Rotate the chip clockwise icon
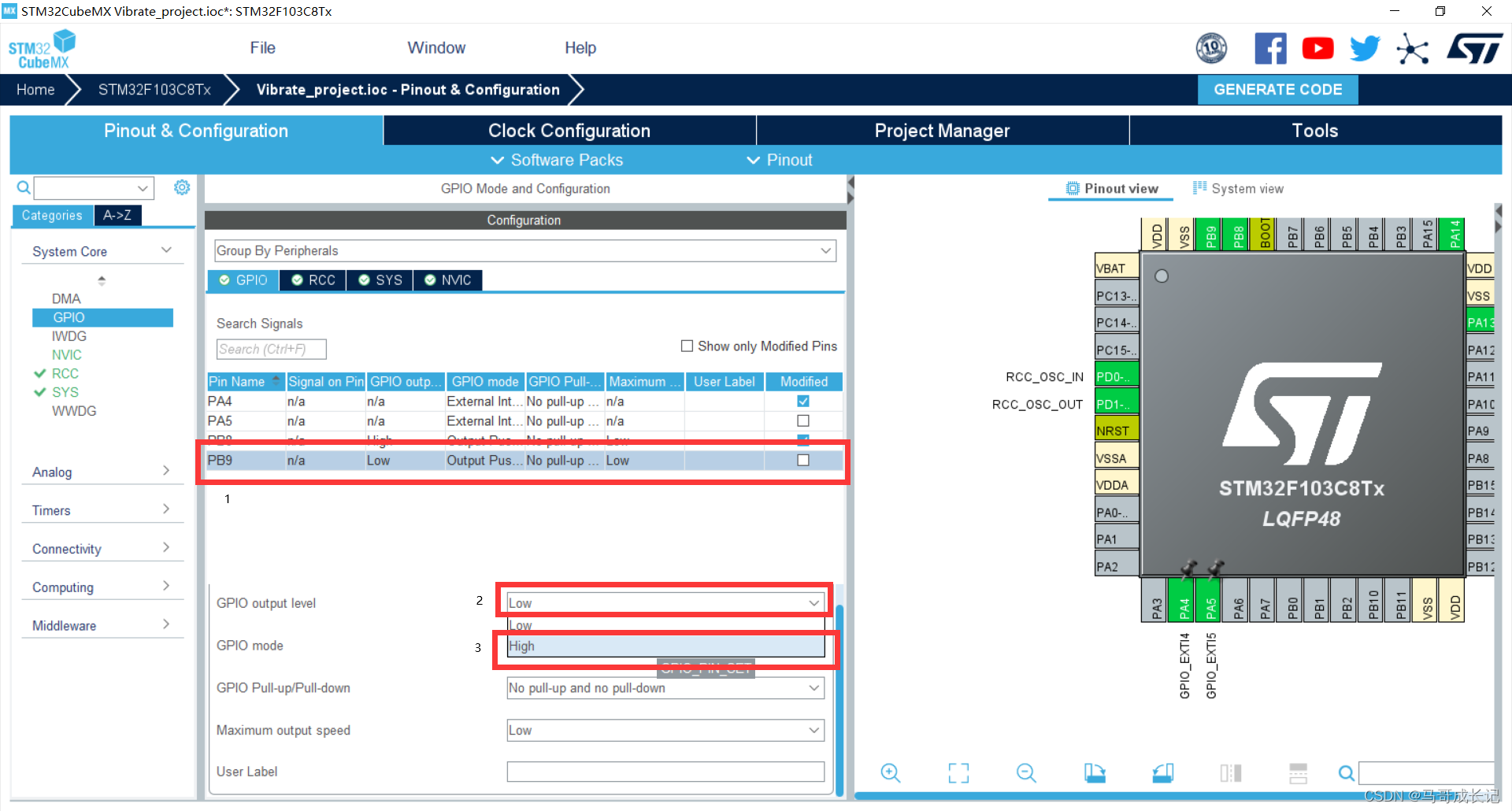 (x=1095, y=773)
